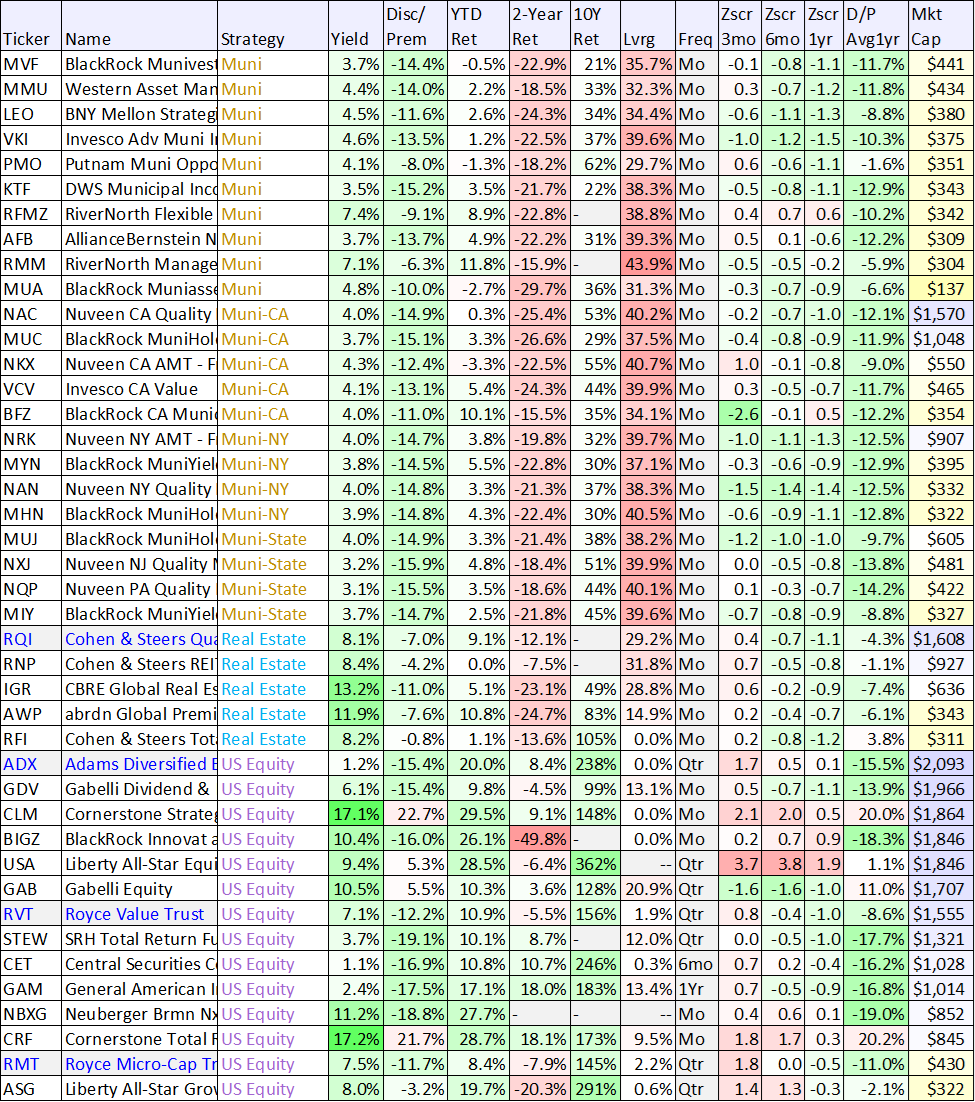Select NBXG D/P Avg1yr -19.0%

pyautogui.click(x=875, y=1014)
